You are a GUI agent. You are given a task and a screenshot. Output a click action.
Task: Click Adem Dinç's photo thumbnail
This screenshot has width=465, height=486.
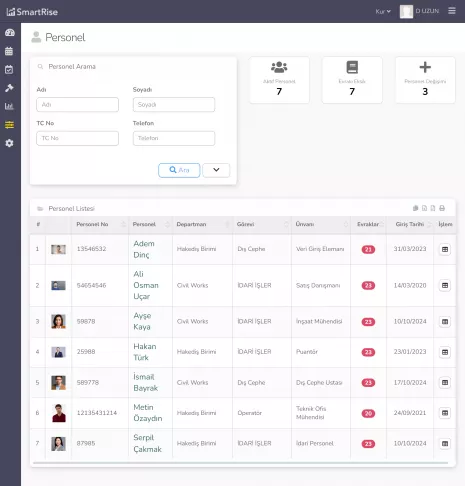click(x=58, y=249)
